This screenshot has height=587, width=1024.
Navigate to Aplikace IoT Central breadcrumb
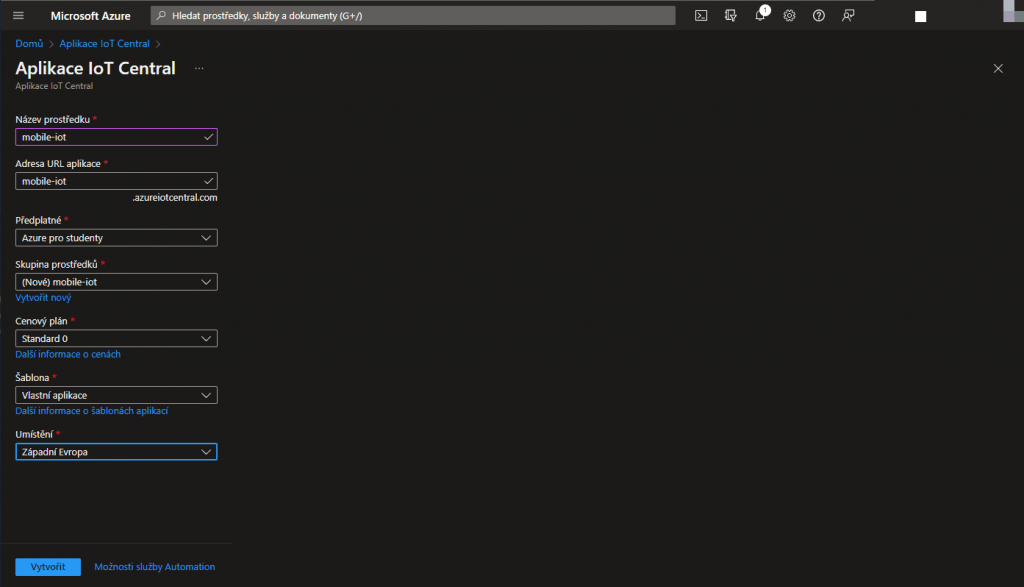(104, 44)
